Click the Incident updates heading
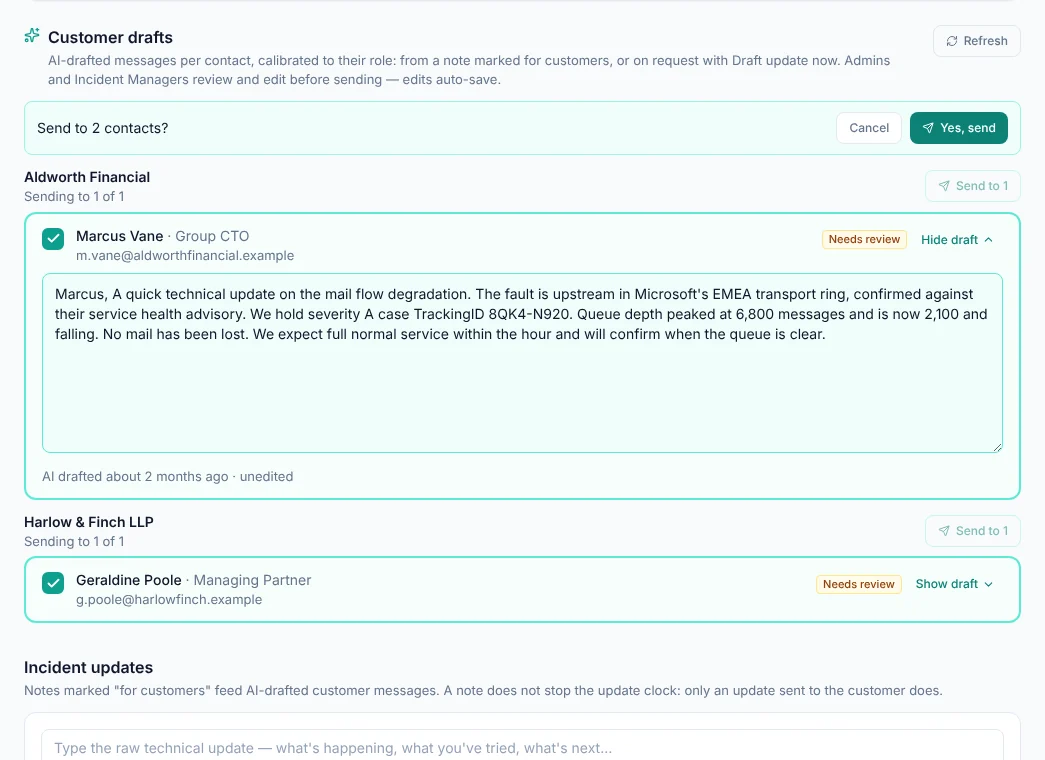Image resolution: width=1045 pixels, height=760 pixels. [x=89, y=667]
